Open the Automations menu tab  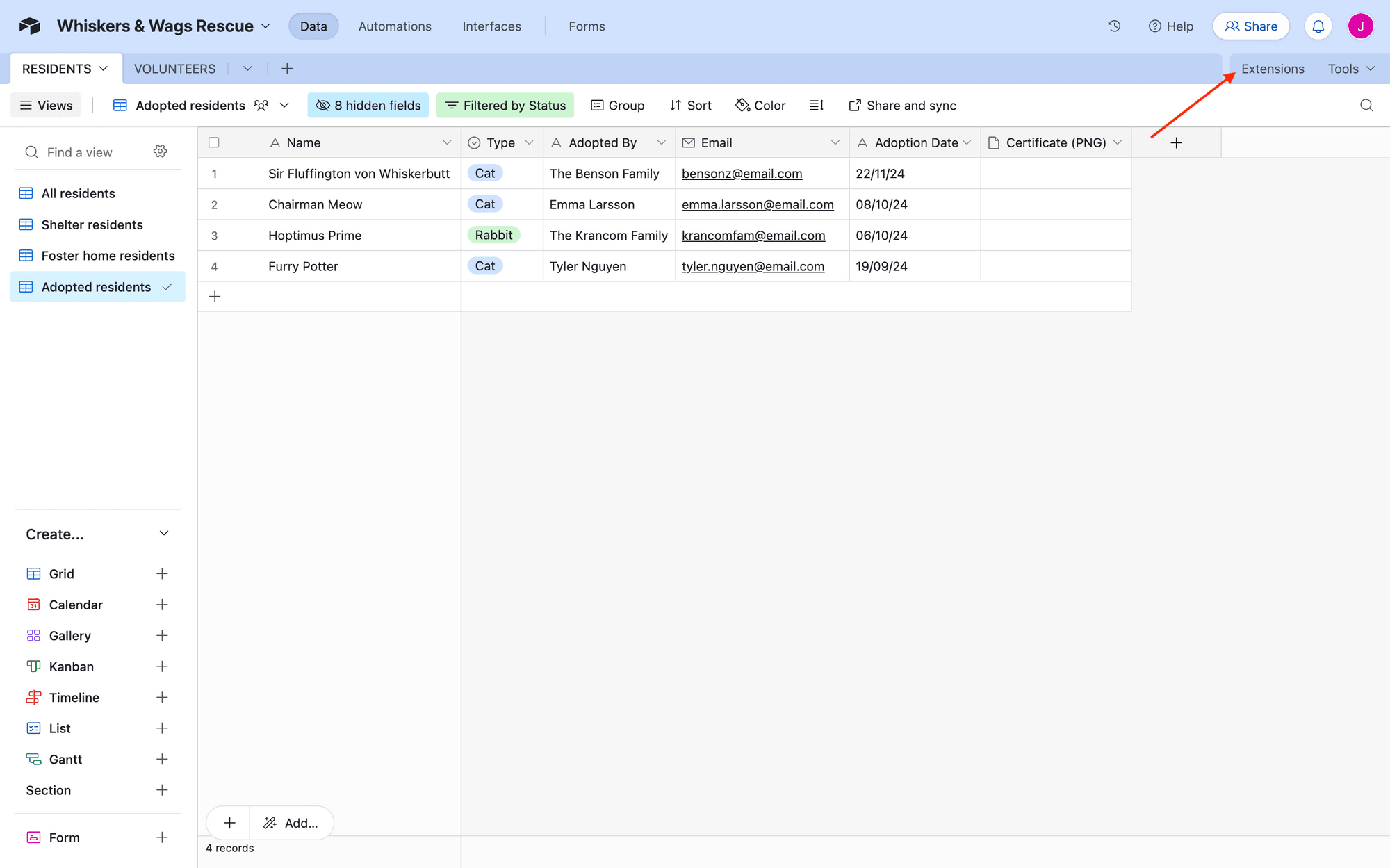(393, 26)
